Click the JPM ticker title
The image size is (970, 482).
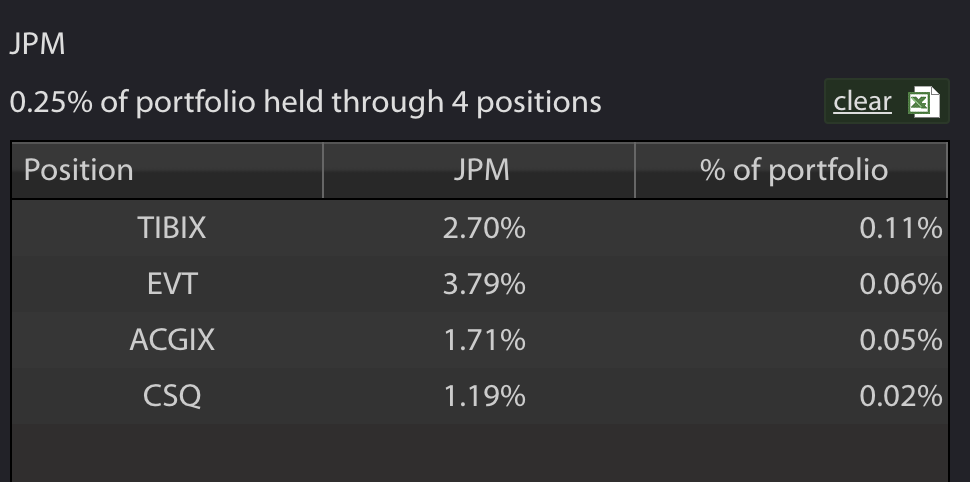click(37, 45)
